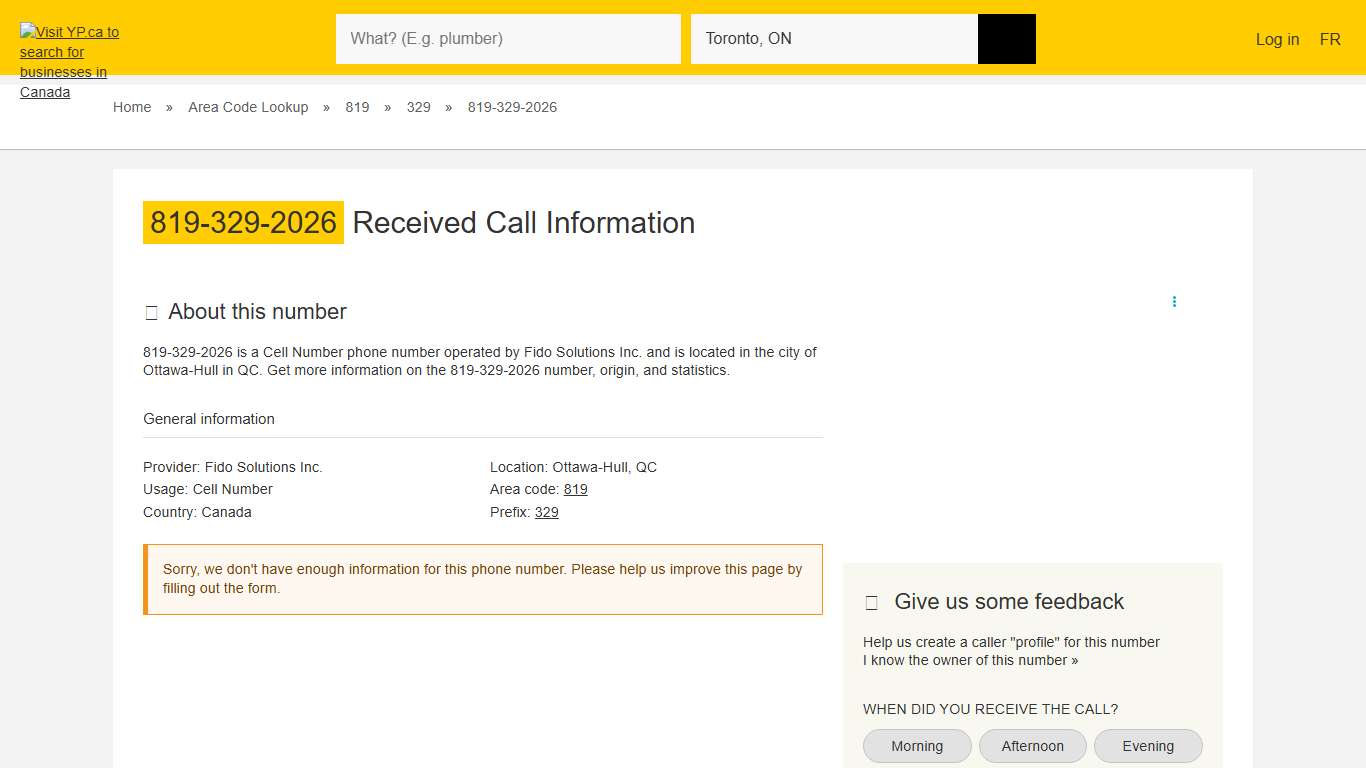
Task: Open the Home breadcrumb link
Action: (132, 107)
